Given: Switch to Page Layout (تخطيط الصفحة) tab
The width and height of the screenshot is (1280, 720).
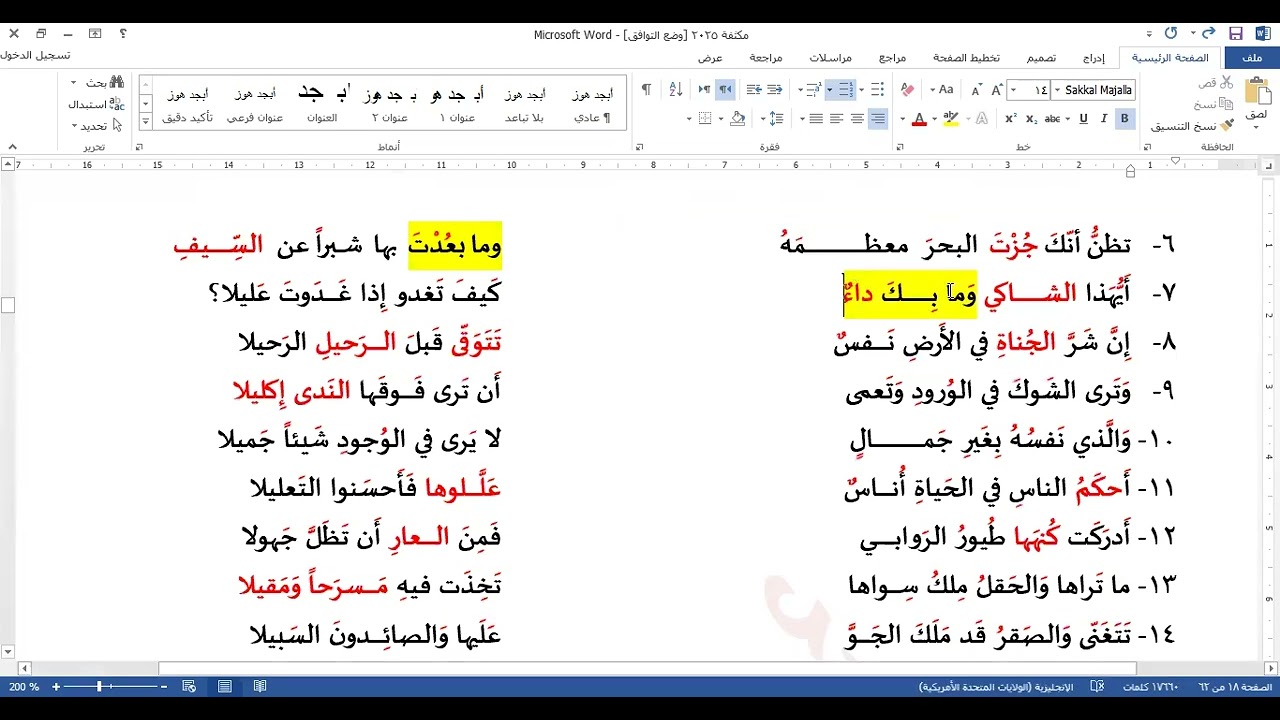Looking at the screenshot, I should pos(967,58).
